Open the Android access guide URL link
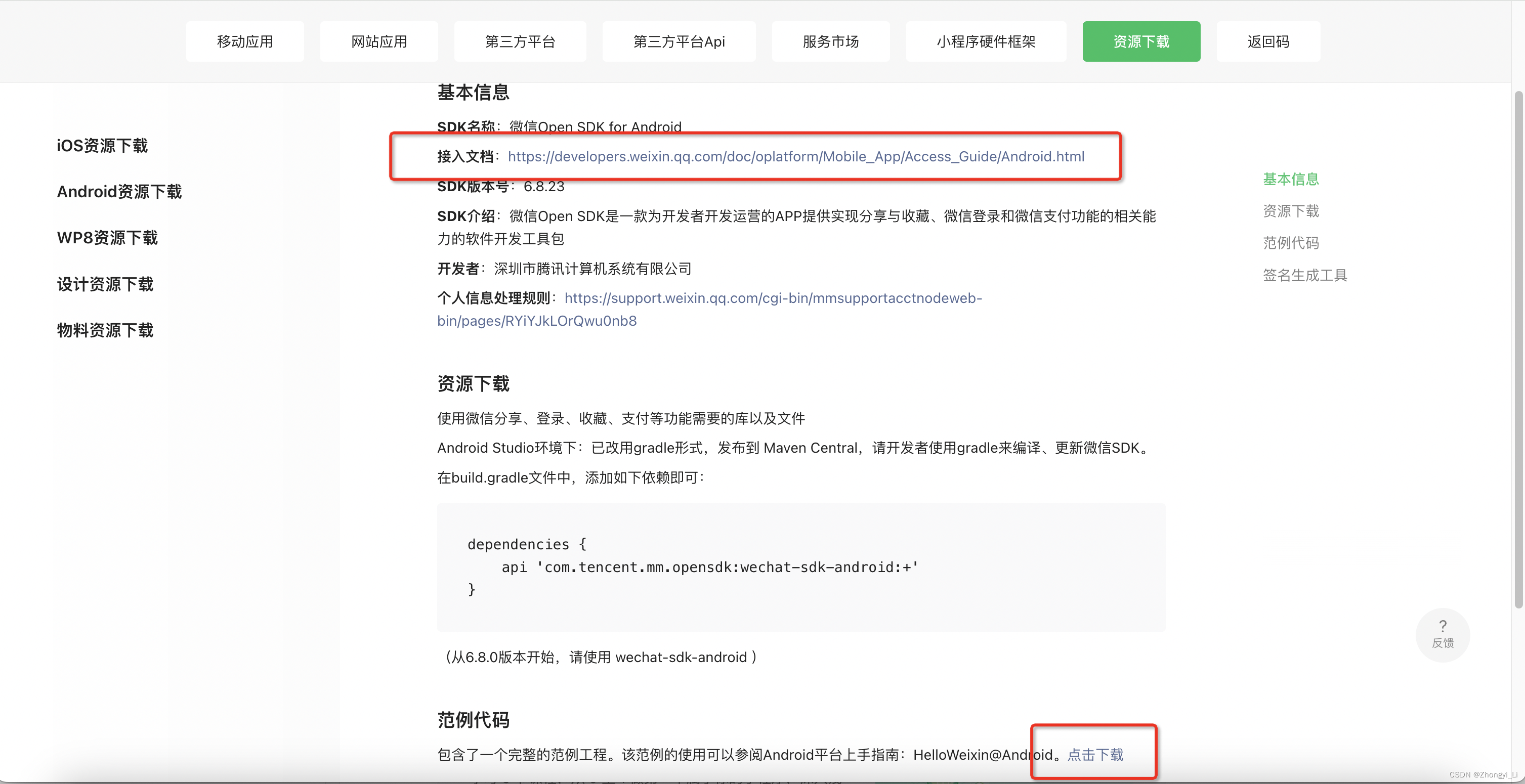 point(796,156)
